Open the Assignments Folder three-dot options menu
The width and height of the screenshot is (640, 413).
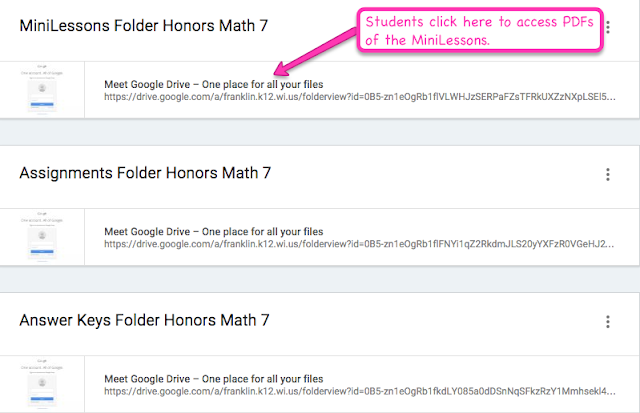(608, 175)
